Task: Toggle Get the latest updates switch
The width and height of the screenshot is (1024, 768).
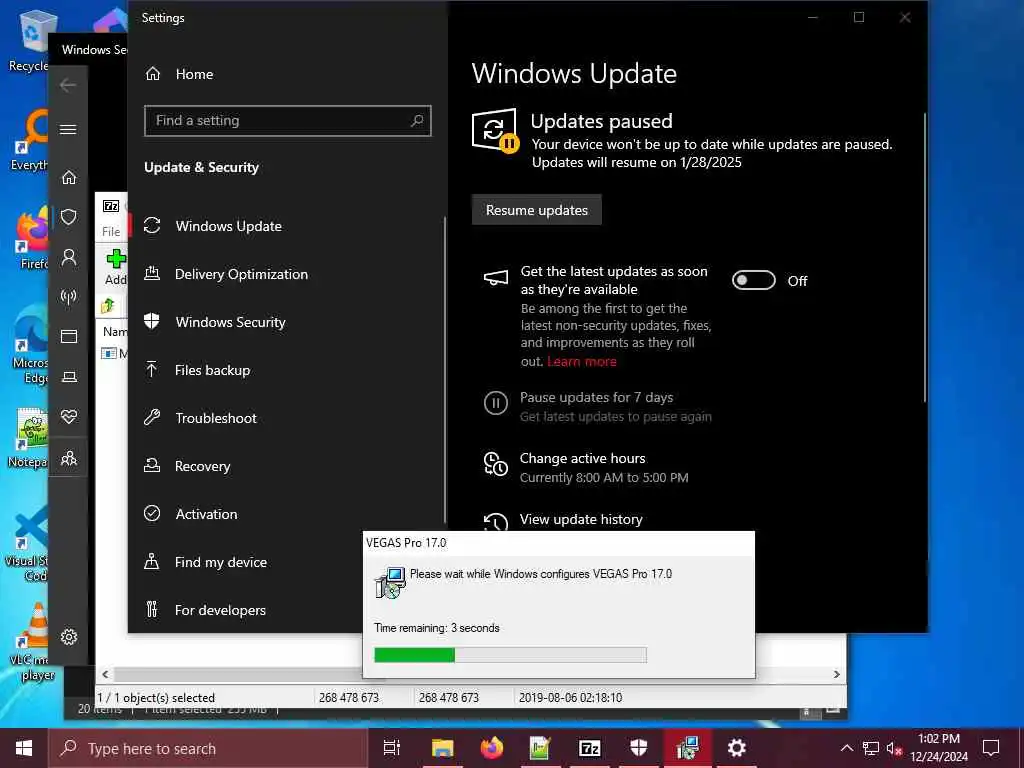Action: pos(754,281)
